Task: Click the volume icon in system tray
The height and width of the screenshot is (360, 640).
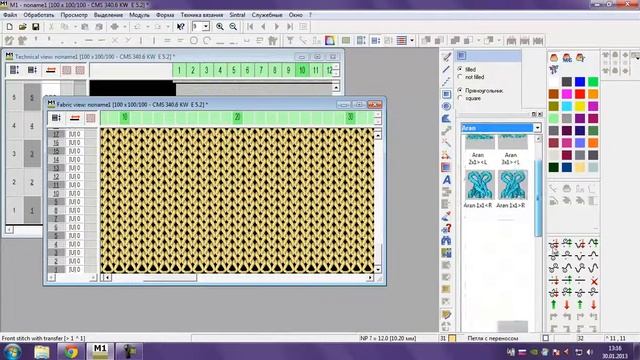Action: pos(589,352)
